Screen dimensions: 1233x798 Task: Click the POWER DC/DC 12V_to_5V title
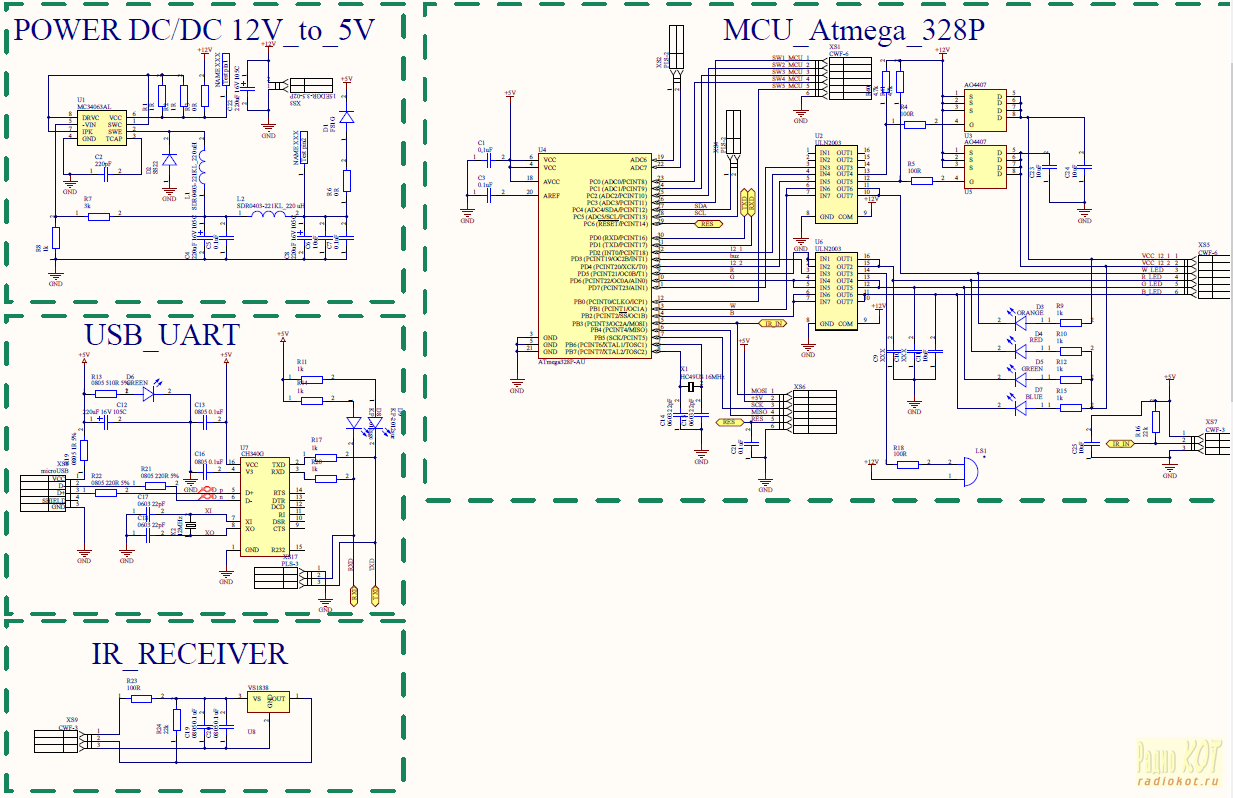pyautogui.click(x=195, y=31)
